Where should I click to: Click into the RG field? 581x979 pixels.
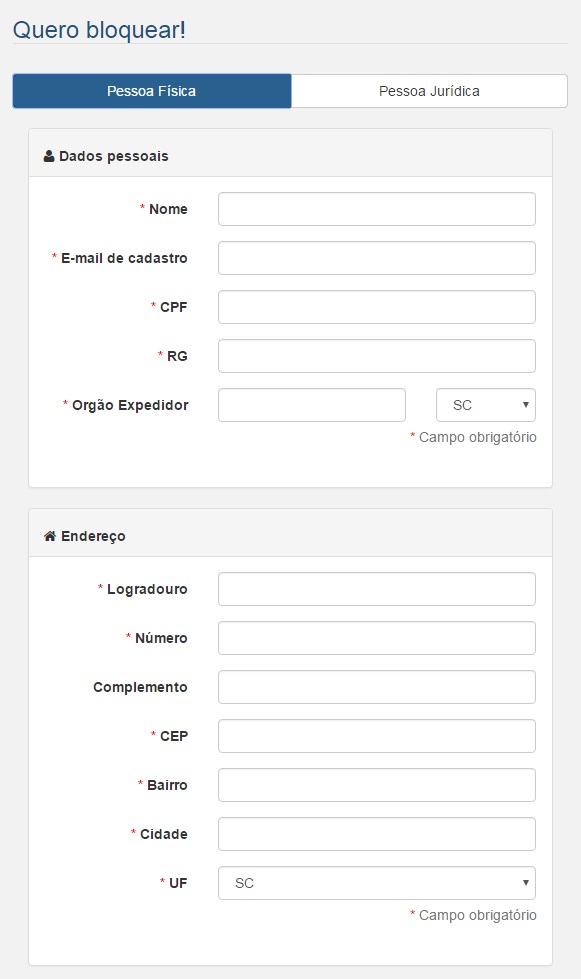[377, 356]
